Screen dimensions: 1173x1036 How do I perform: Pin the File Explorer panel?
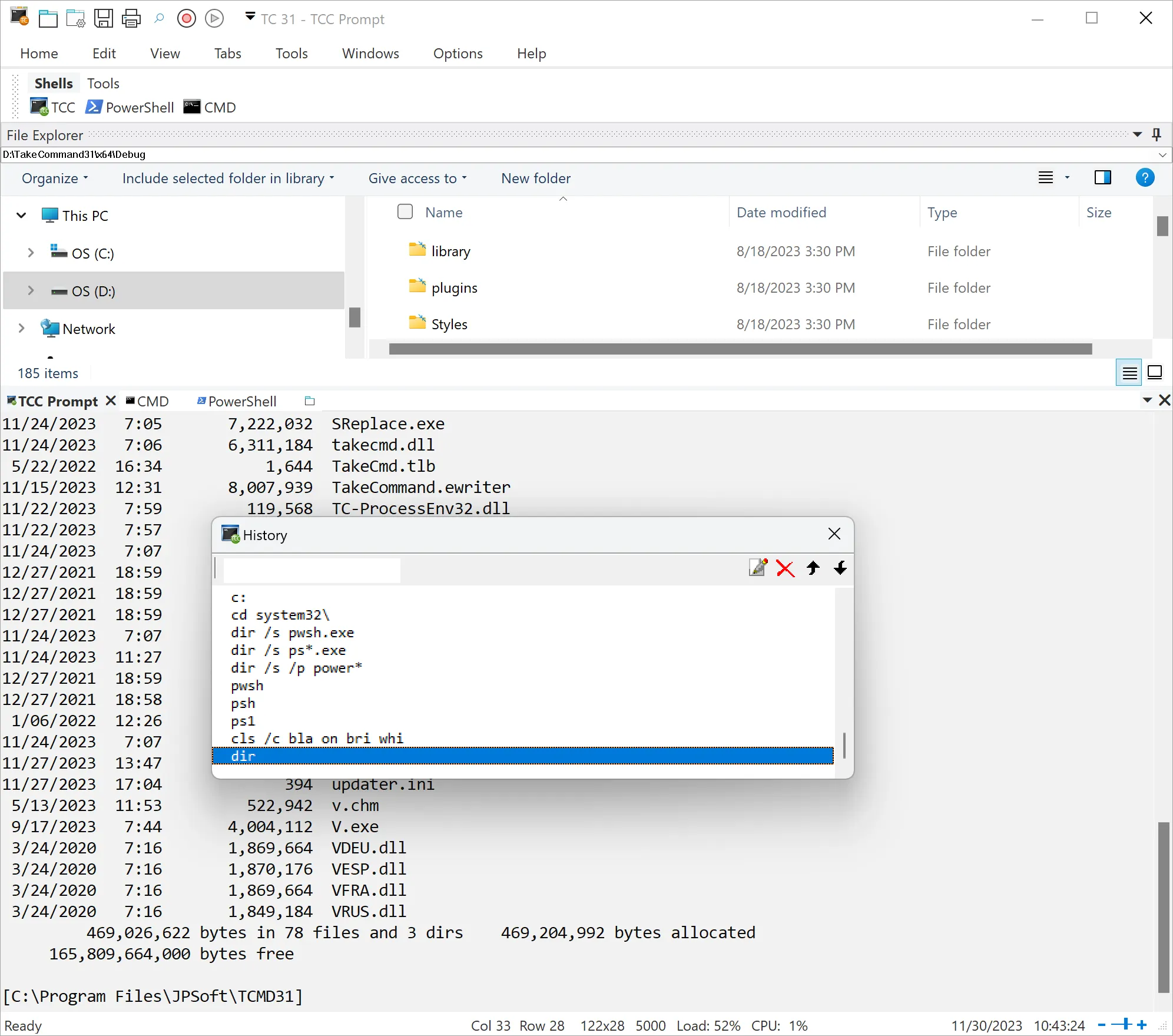[1156, 135]
